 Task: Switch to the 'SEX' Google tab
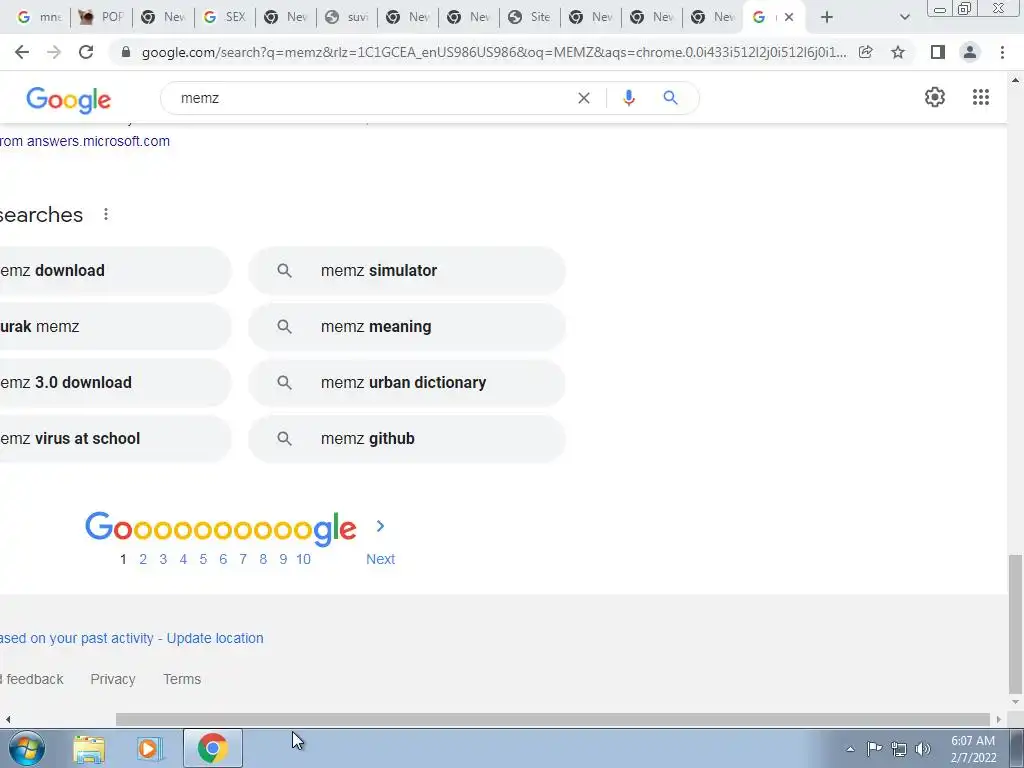[224, 17]
